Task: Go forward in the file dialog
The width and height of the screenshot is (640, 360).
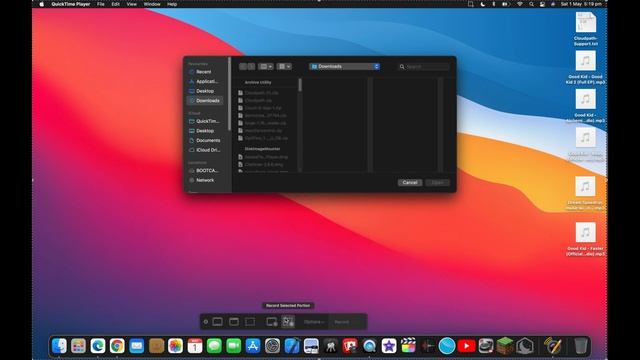Action: 251,67
